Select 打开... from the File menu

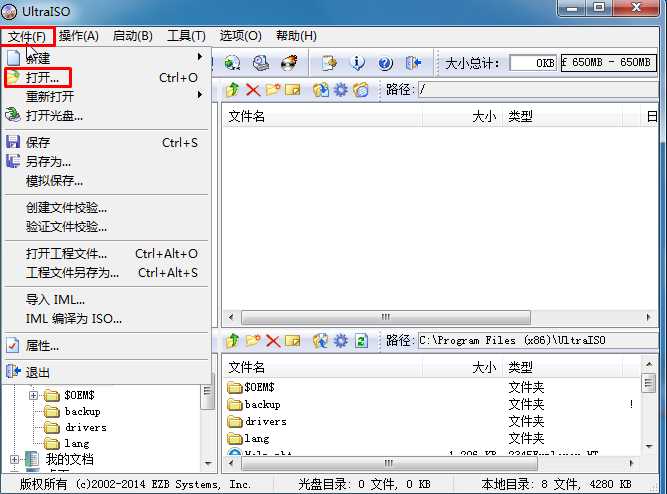click(x=43, y=77)
